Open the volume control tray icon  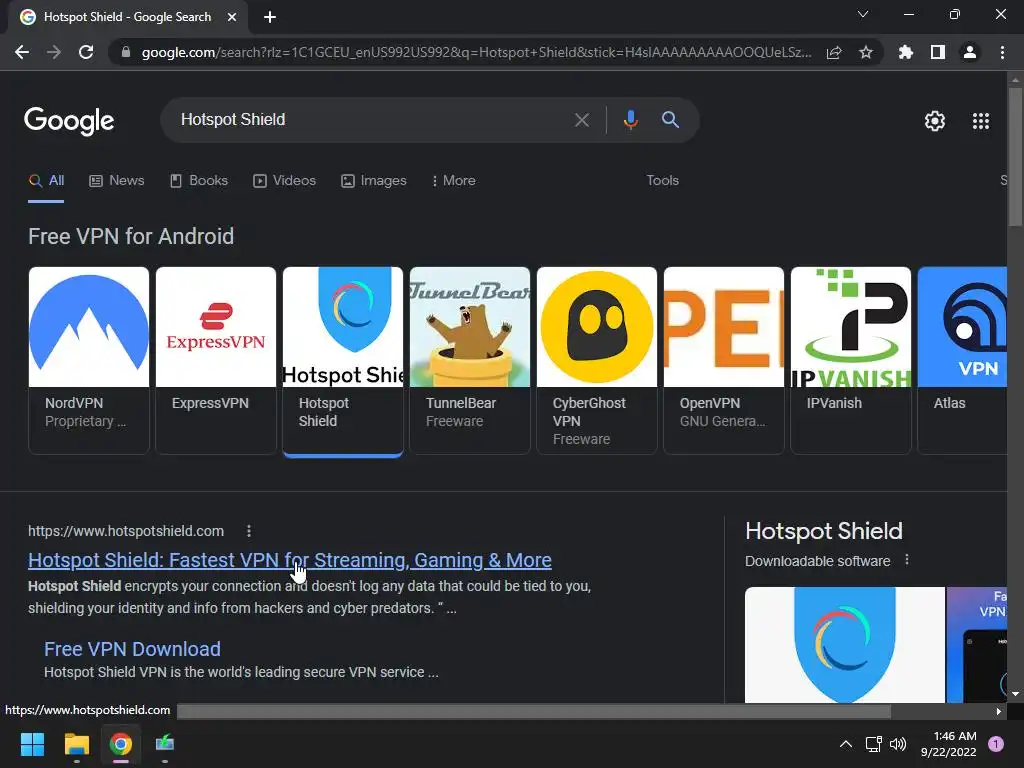898,744
